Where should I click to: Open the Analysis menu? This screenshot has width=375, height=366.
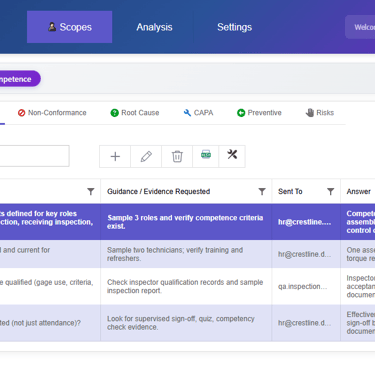point(154,27)
